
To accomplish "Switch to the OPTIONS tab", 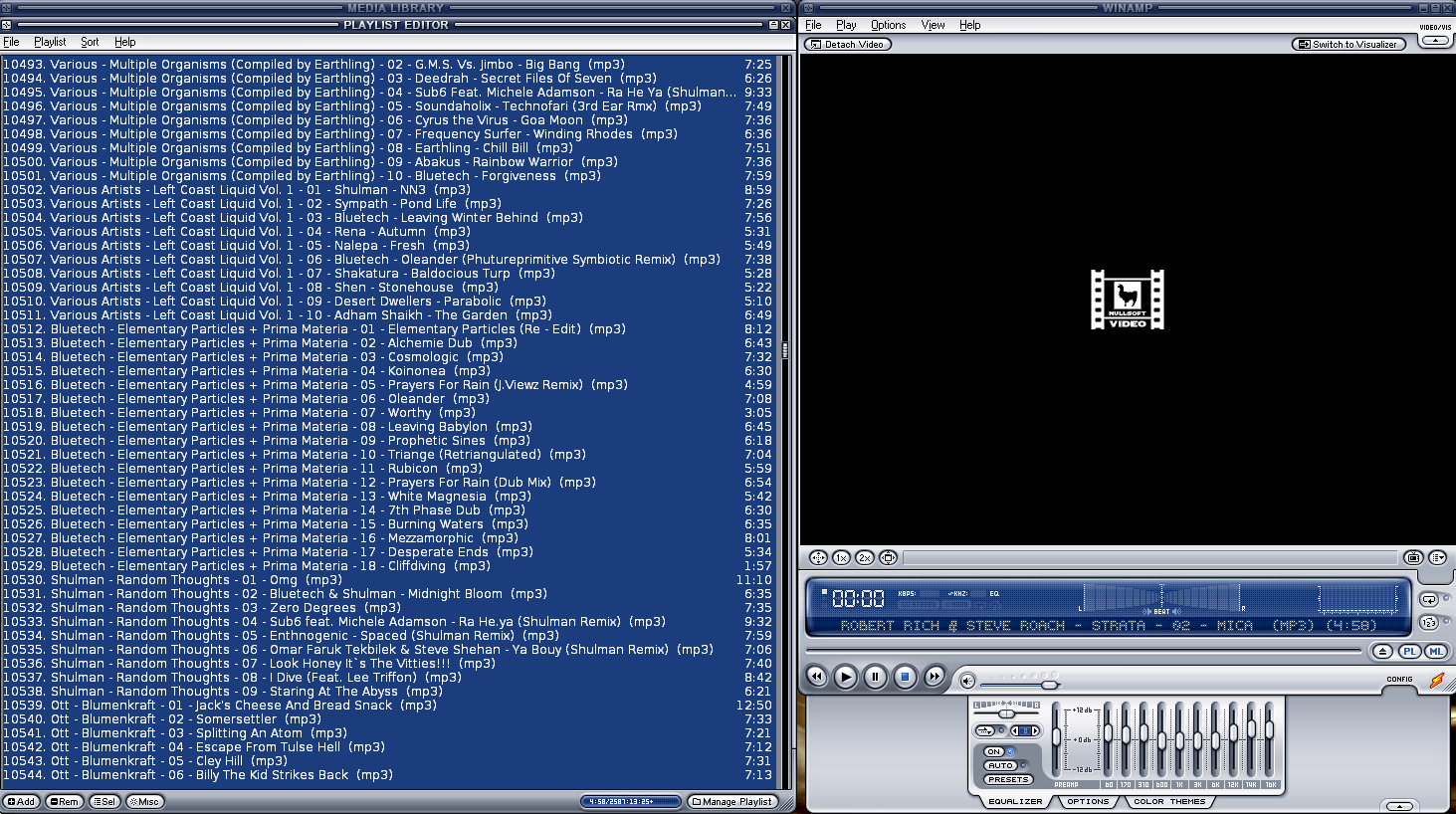I will [1088, 801].
